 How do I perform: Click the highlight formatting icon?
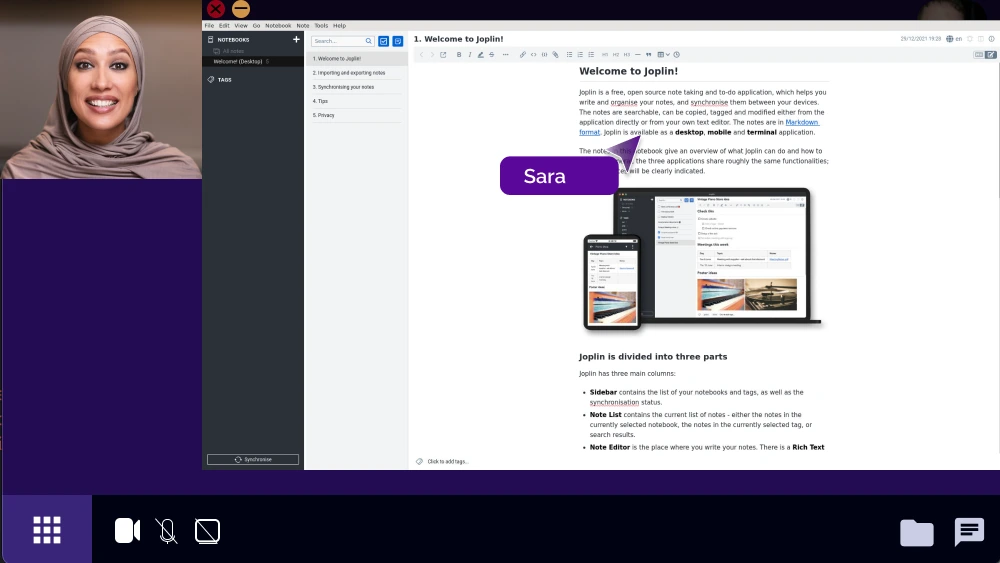click(x=480, y=55)
